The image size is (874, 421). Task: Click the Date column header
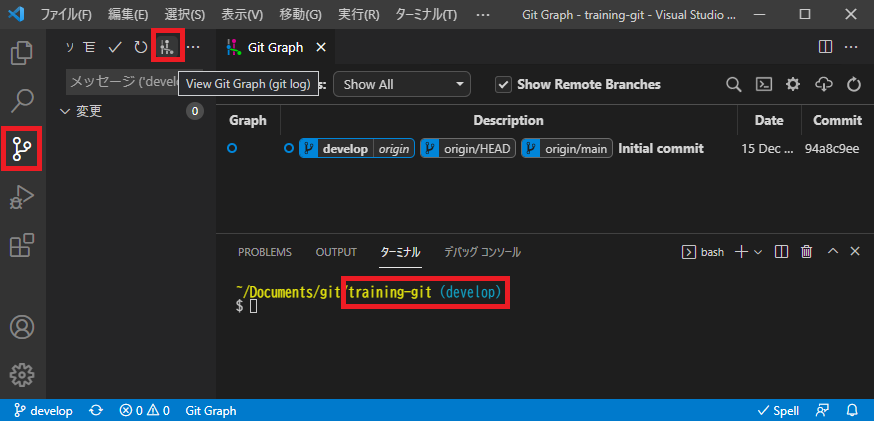click(769, 120)
